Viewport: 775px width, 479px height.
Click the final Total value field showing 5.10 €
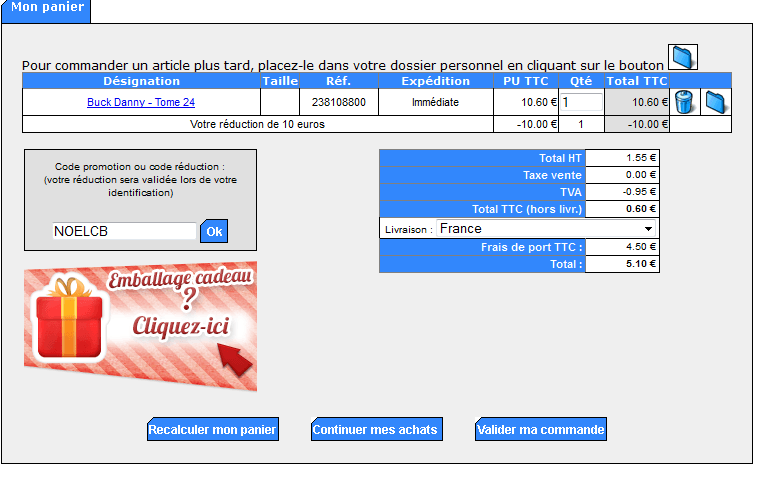pyautogui.click(x=622, y=264)
